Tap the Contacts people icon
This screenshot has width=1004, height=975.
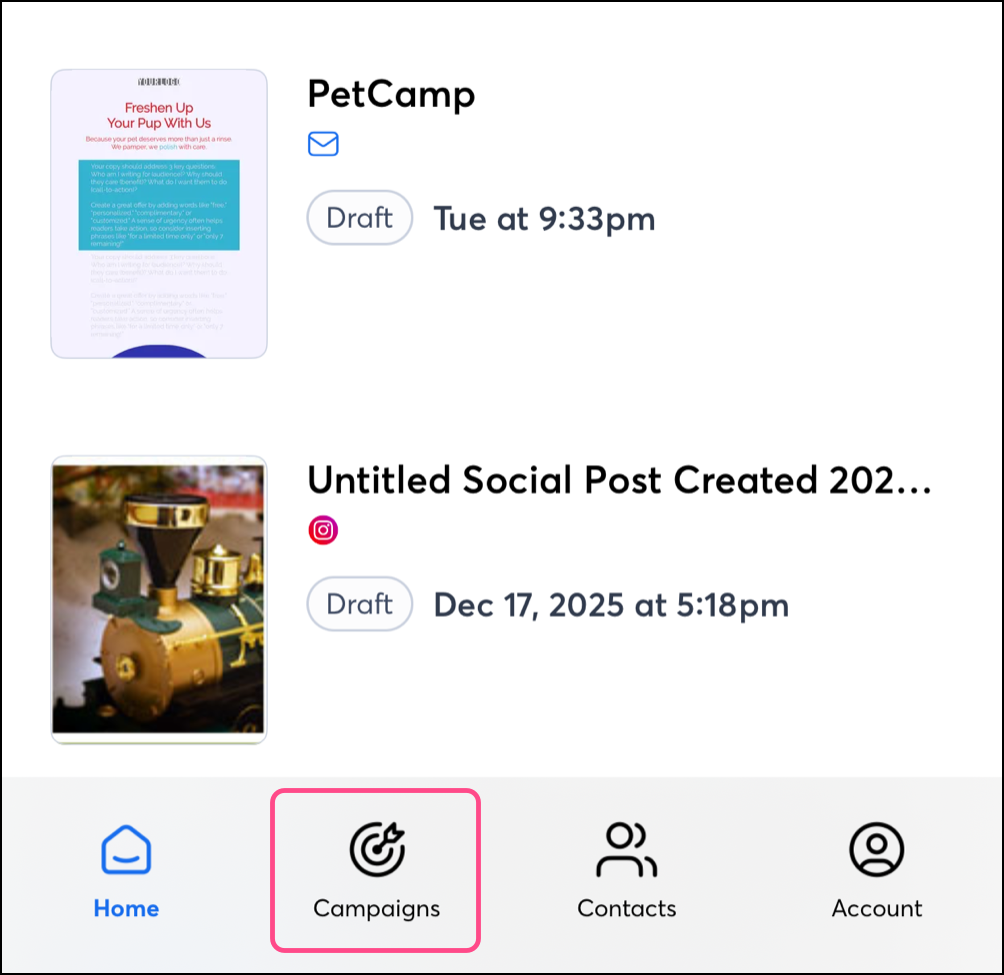point(626,849)
